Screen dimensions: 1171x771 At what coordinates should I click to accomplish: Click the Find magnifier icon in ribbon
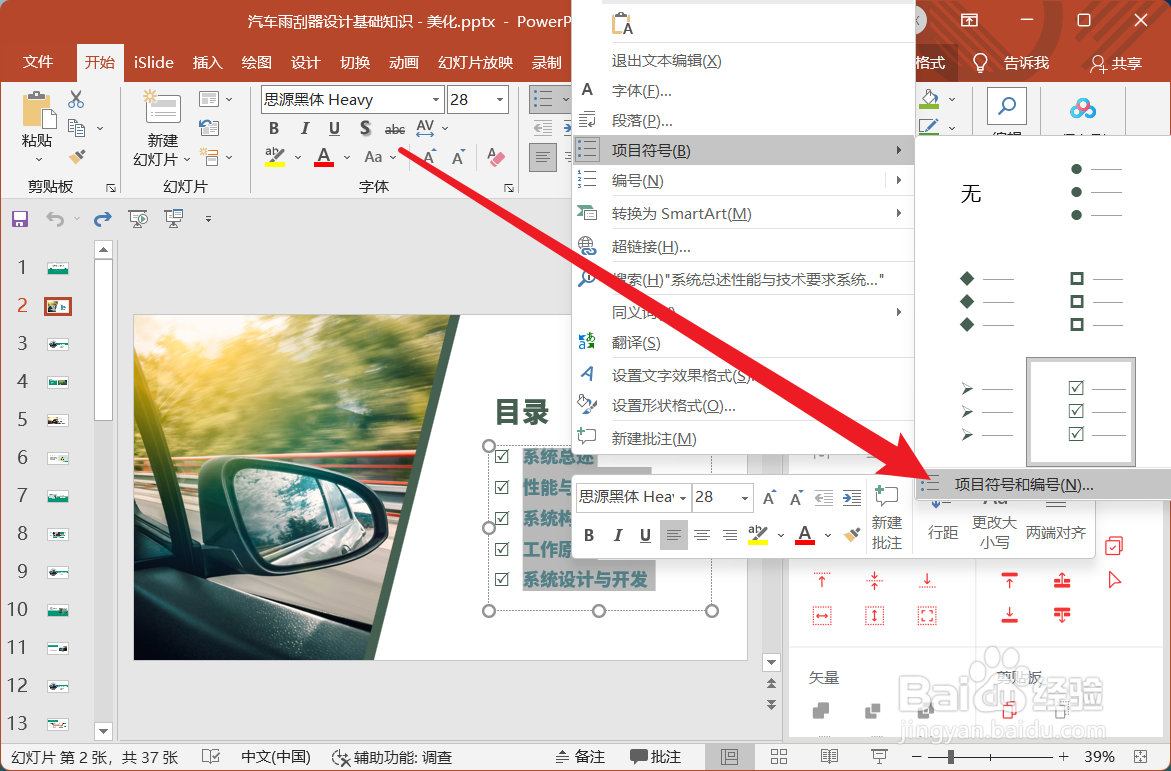pos(1007,106)
